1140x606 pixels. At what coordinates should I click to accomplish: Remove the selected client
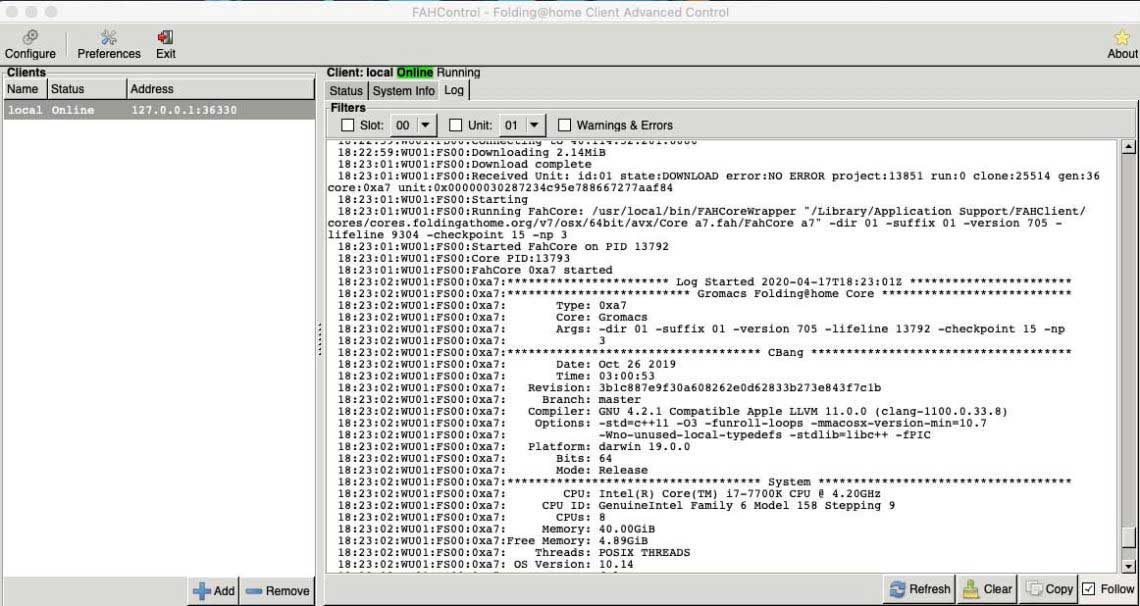point(277,591)
